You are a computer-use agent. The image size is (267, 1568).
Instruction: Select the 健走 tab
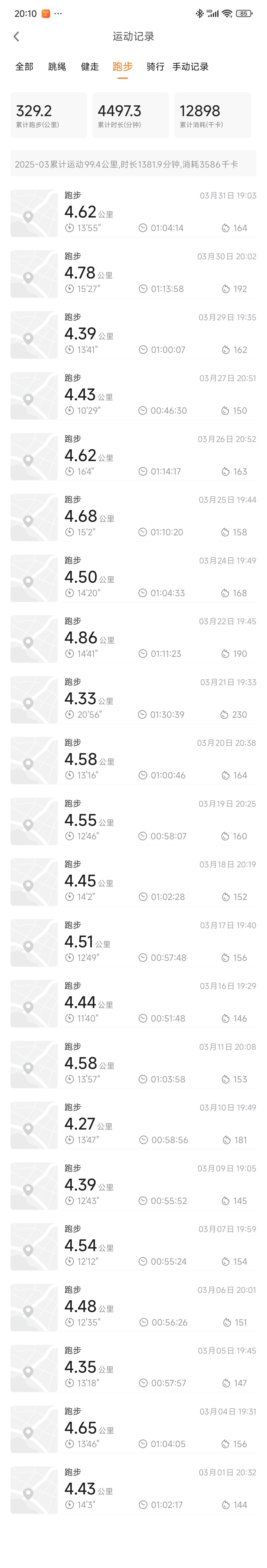point(90,66)
